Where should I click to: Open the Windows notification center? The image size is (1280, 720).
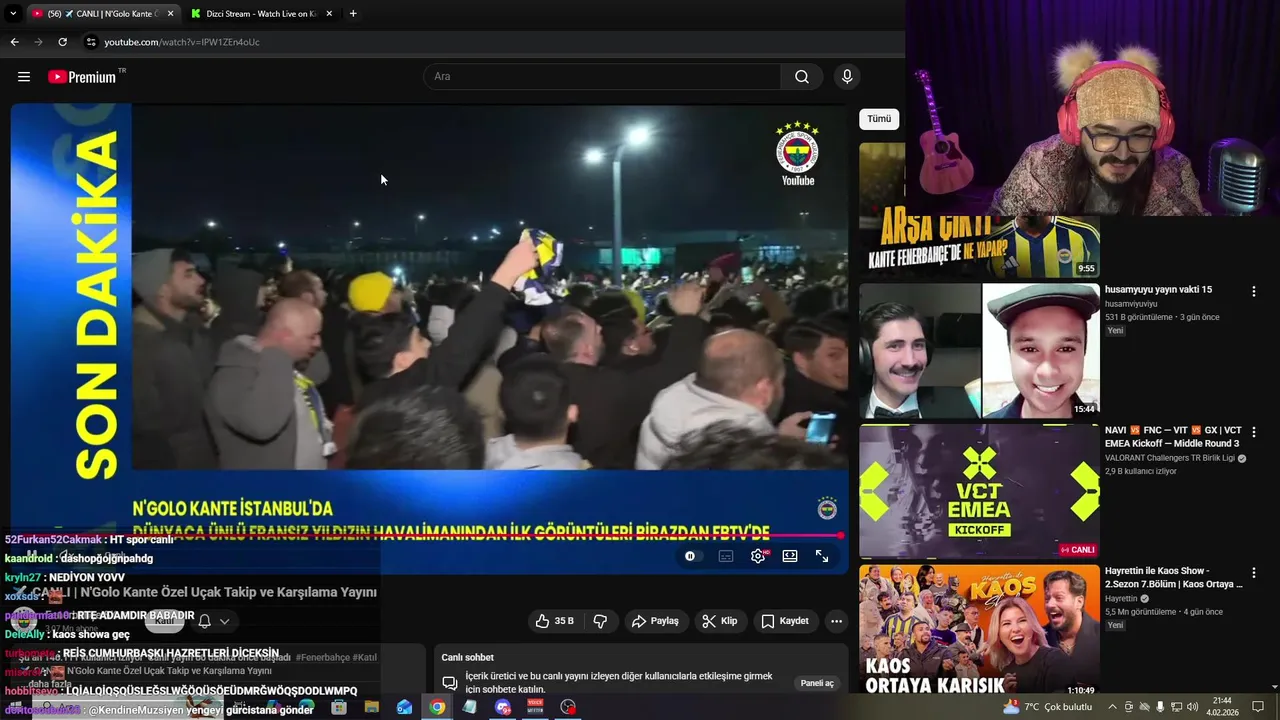(1256, 707)
